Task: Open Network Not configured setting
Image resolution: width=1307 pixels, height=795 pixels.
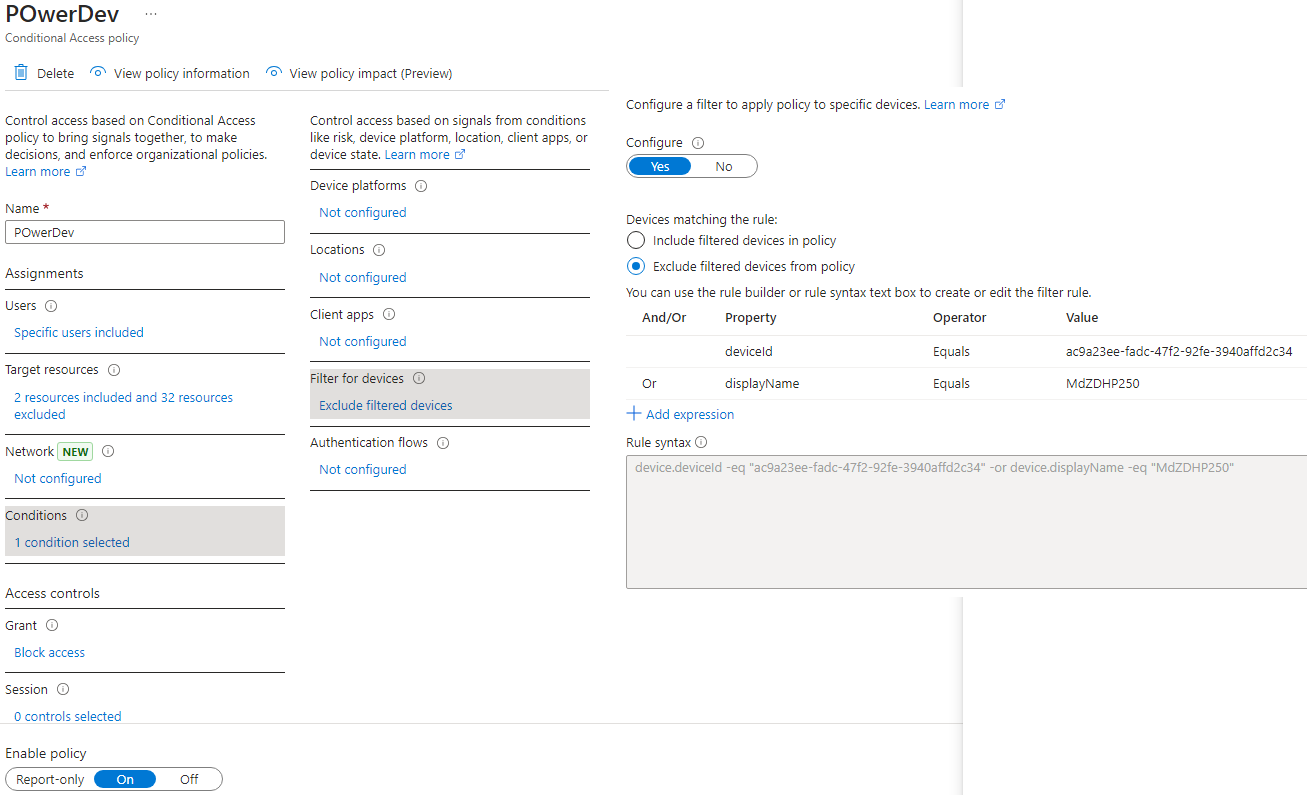Action: click(x=58, y=479)
